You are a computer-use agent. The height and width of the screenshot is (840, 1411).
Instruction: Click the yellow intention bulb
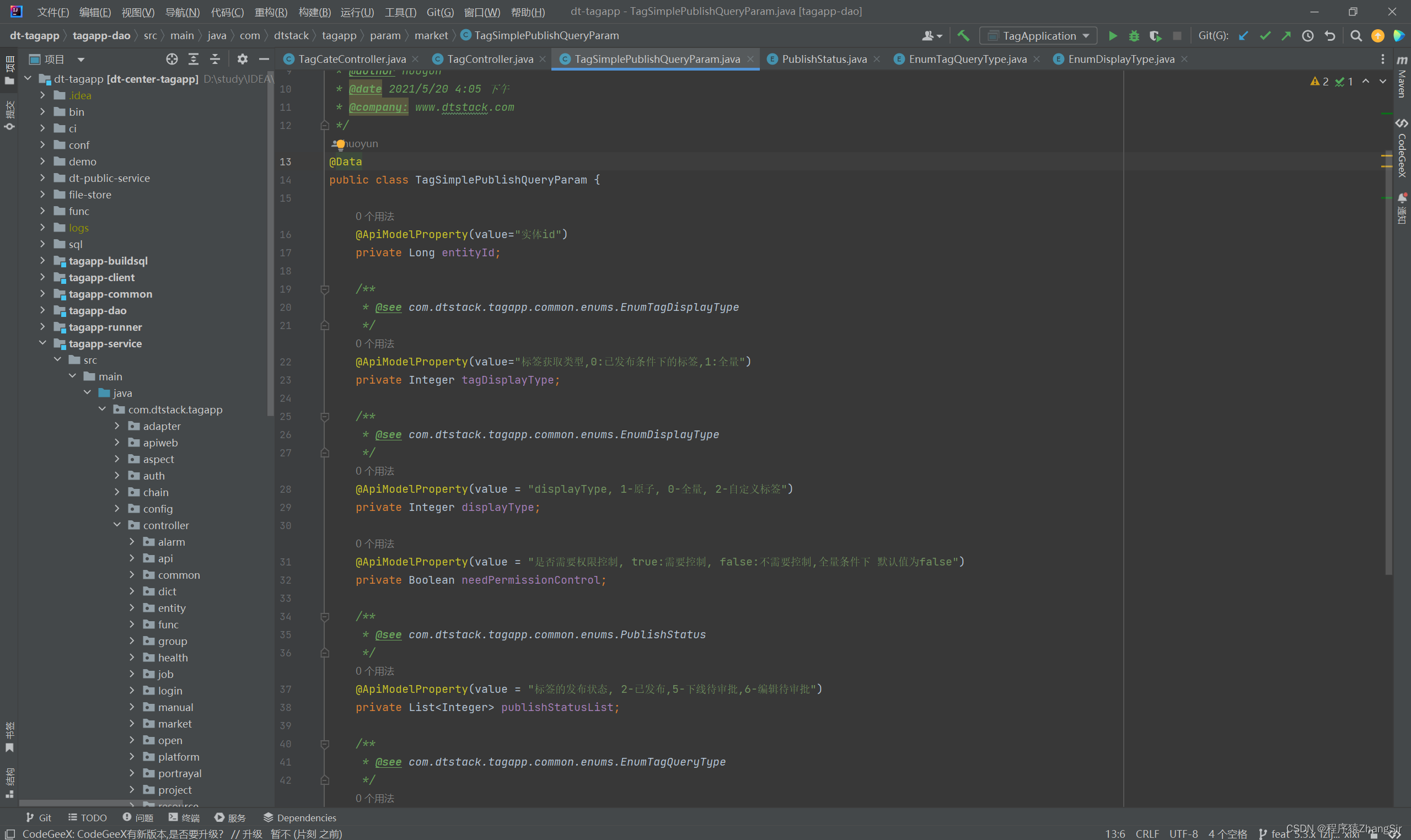tap(340, 144)
